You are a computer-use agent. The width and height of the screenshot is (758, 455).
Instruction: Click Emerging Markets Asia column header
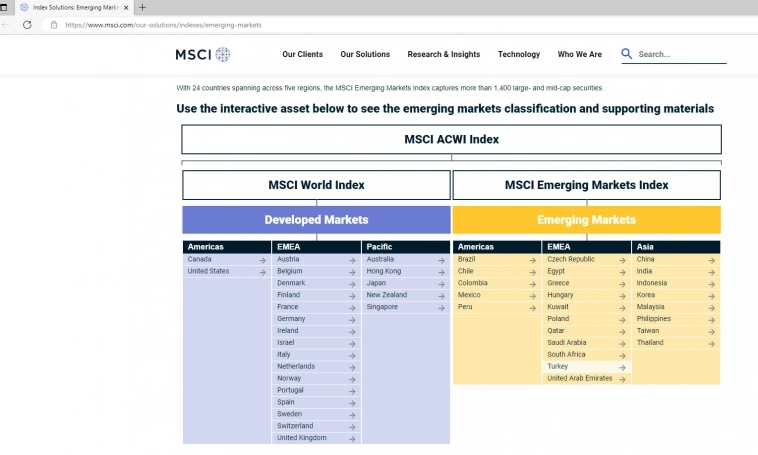[x=676, y=247]
